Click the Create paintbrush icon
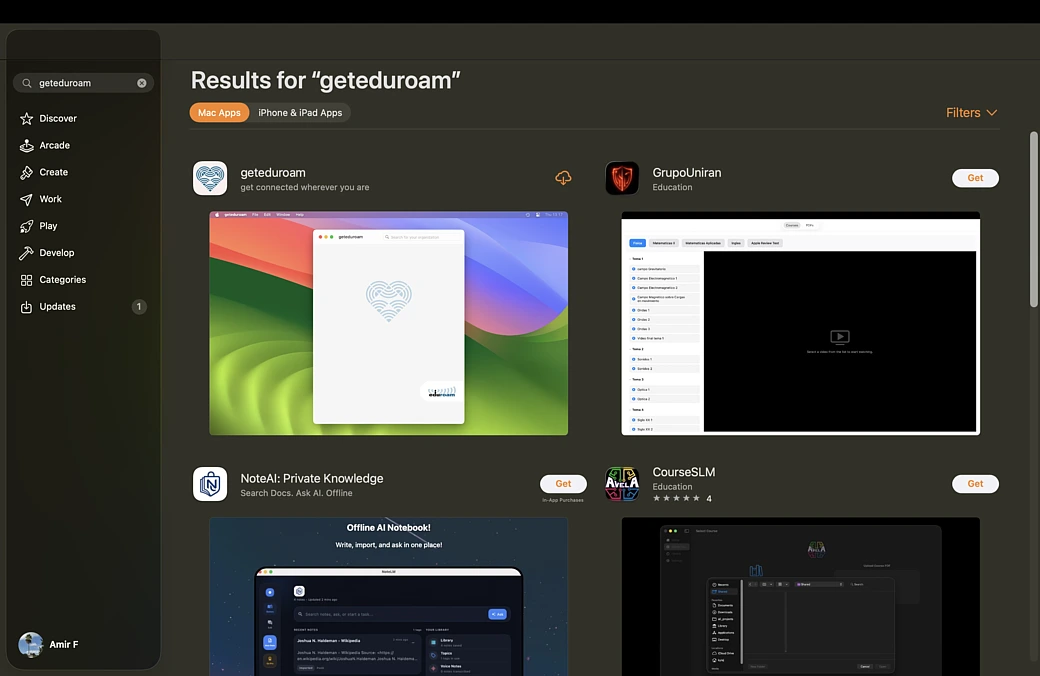Screen dimensions: 1040x676 click(27, 172)
